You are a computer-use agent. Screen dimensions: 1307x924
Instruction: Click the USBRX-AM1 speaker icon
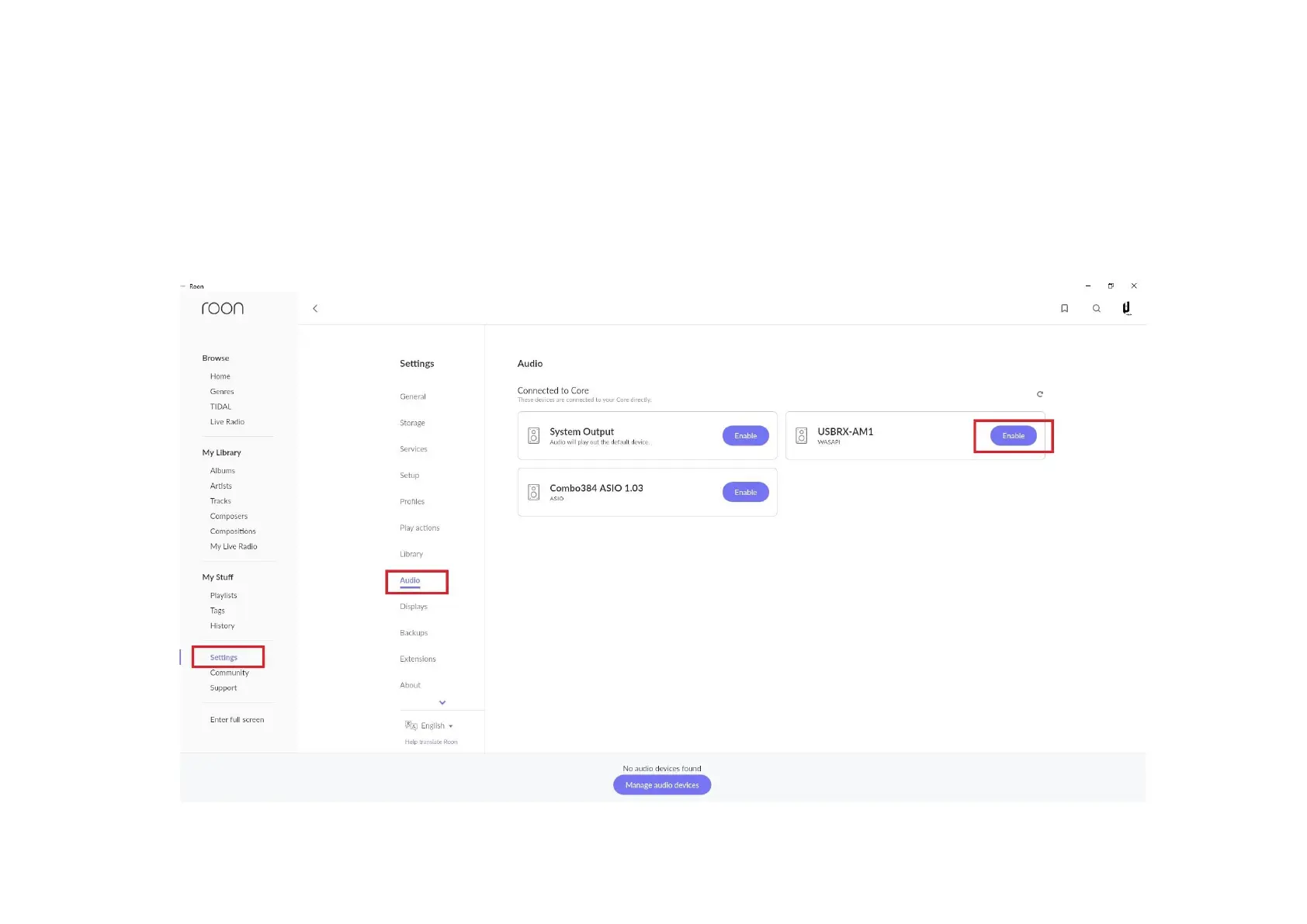pos(802,436)
